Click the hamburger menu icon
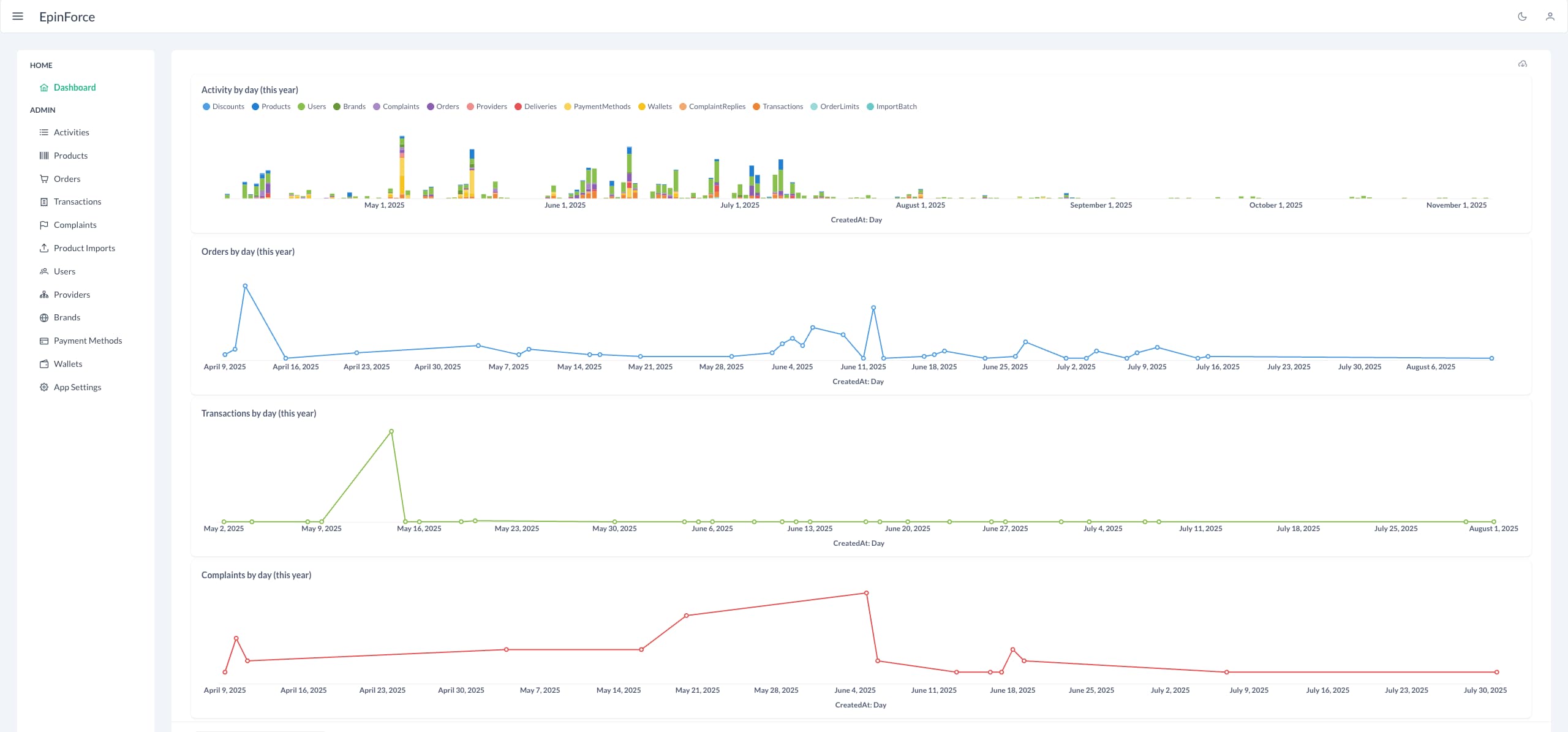The image size is (1568, 732). (18, 17)
